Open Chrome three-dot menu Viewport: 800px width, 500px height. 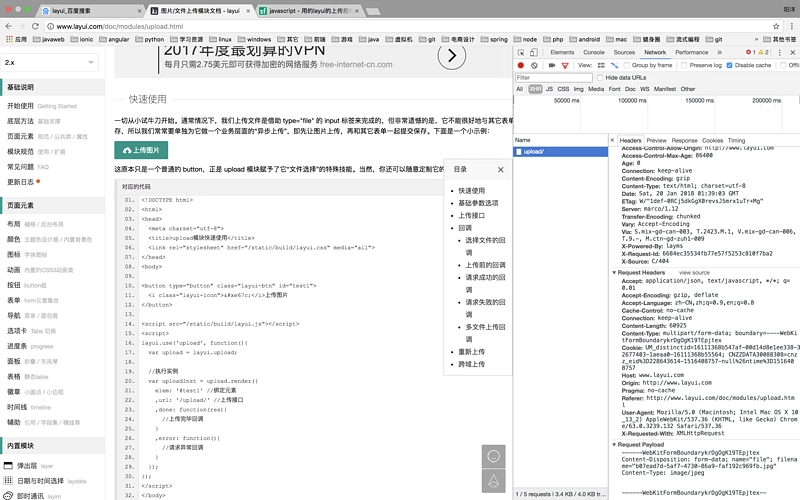tap(792, 26)
